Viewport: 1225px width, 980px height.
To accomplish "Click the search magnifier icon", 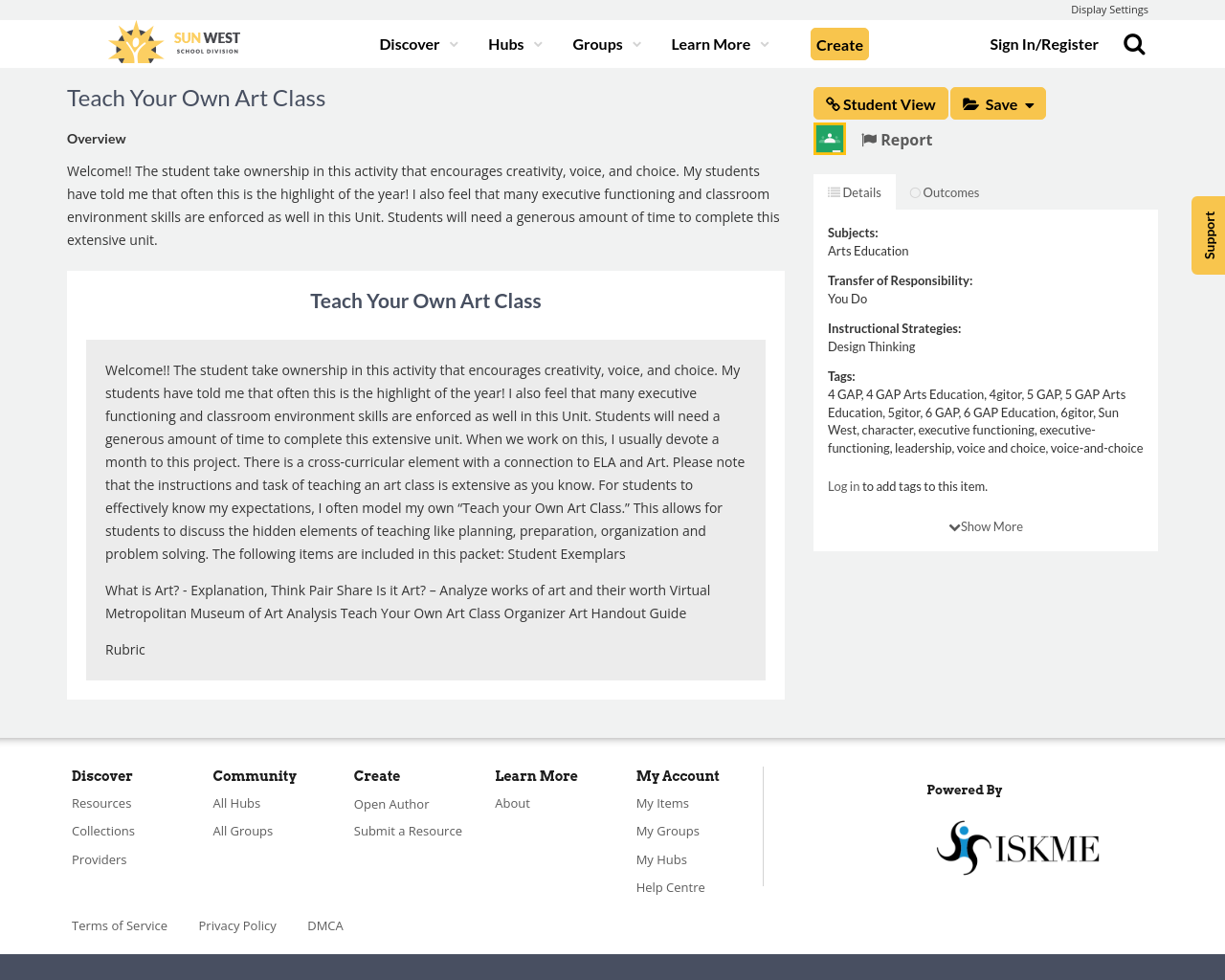I will tap(1134, 44).
